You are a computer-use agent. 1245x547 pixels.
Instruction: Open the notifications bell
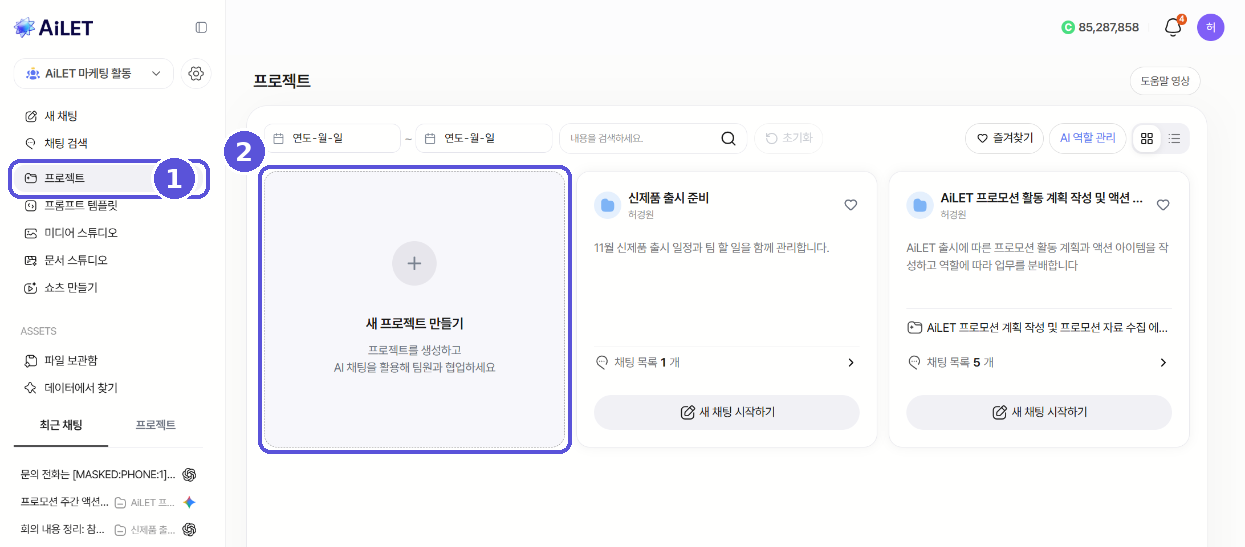pos(1173,27)
